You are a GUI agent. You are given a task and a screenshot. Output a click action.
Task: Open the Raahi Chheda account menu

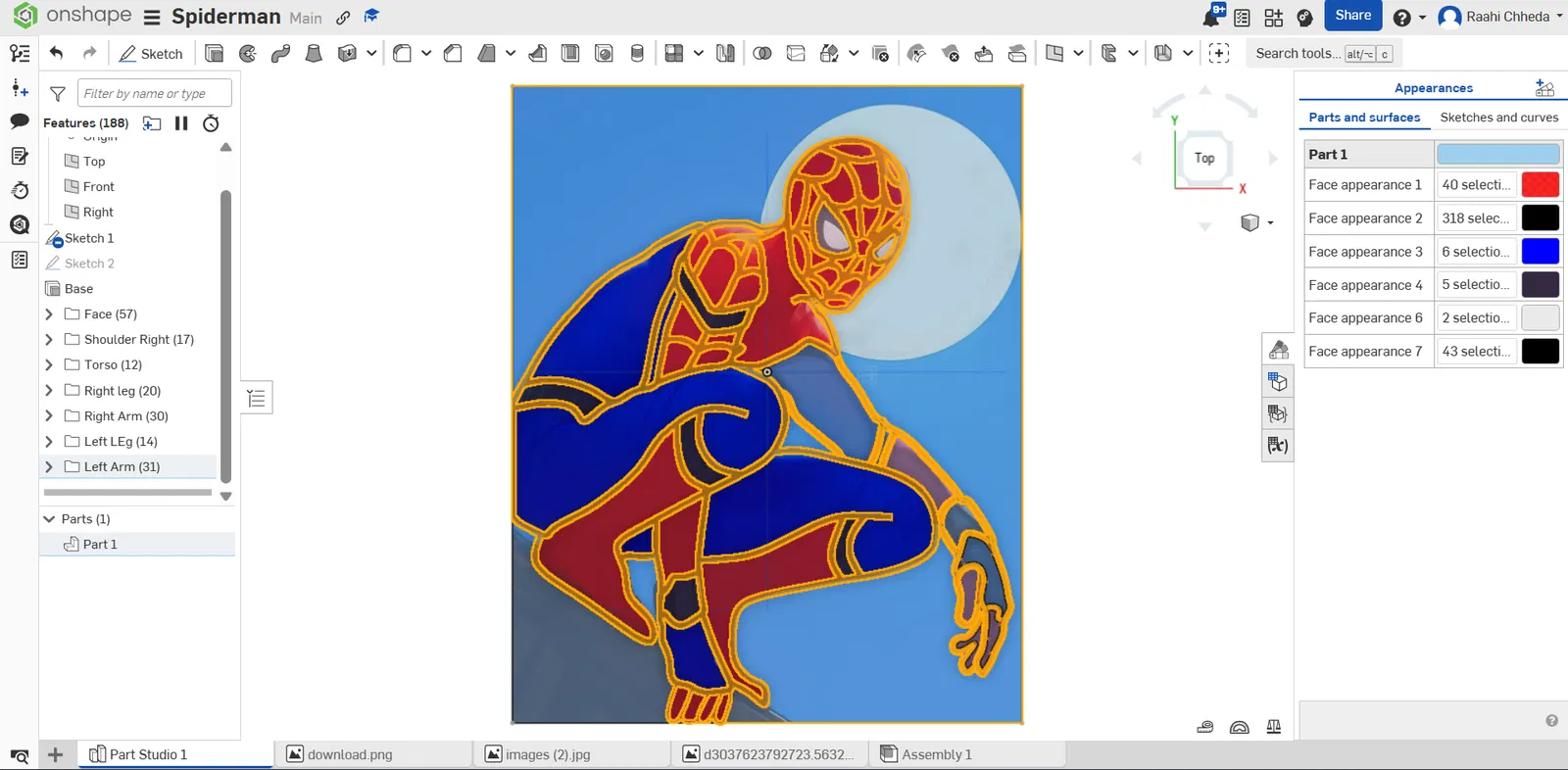click(x=1500, y=17)
